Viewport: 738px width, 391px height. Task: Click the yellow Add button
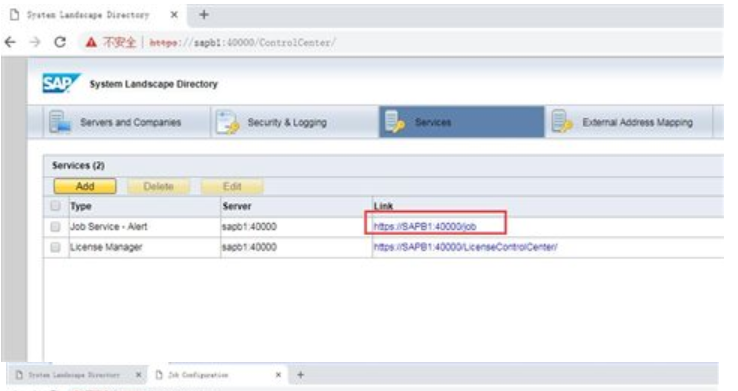click(85, 186)
